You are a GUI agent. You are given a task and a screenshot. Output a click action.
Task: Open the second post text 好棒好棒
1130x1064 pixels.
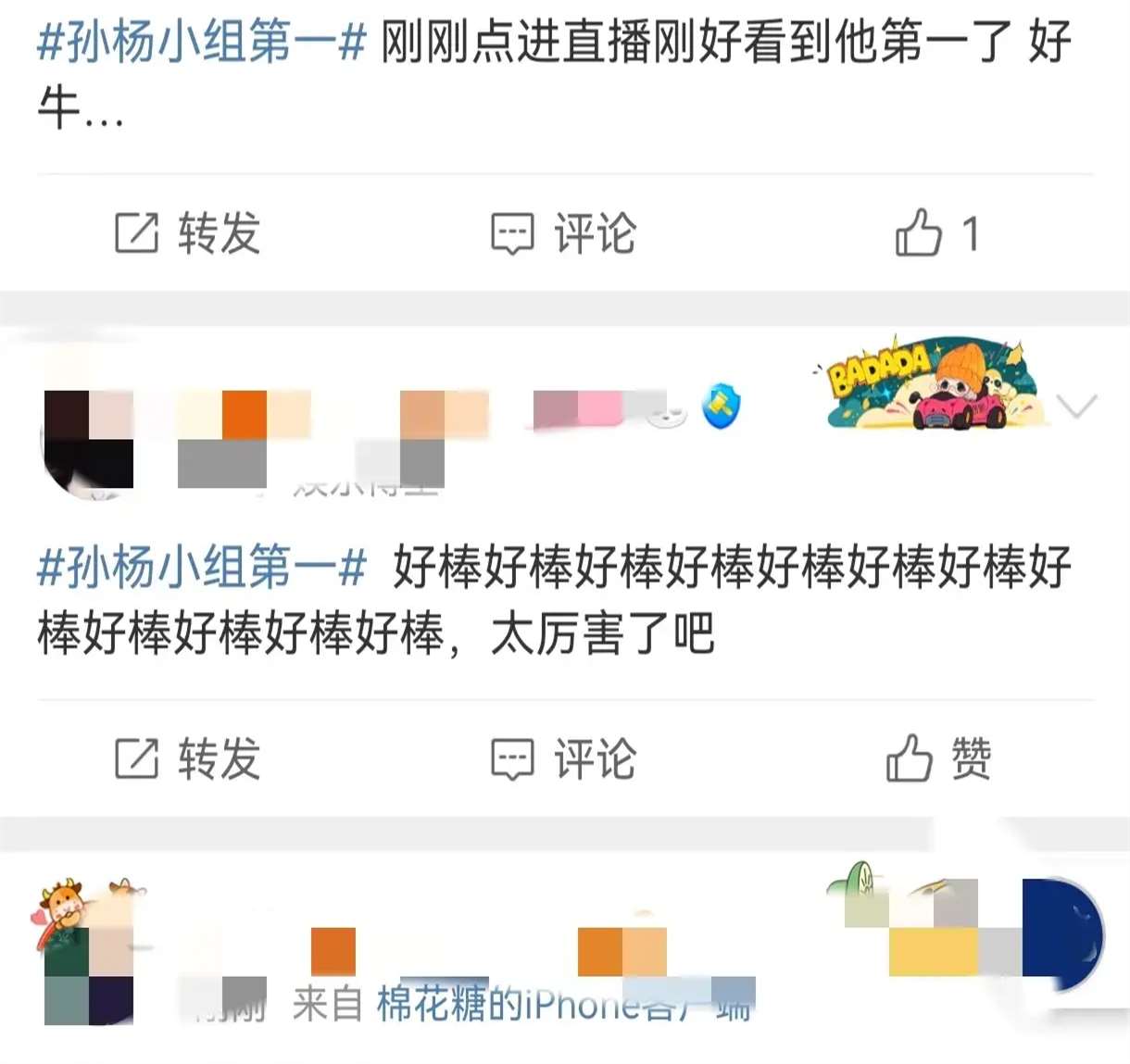pos(554,601)
